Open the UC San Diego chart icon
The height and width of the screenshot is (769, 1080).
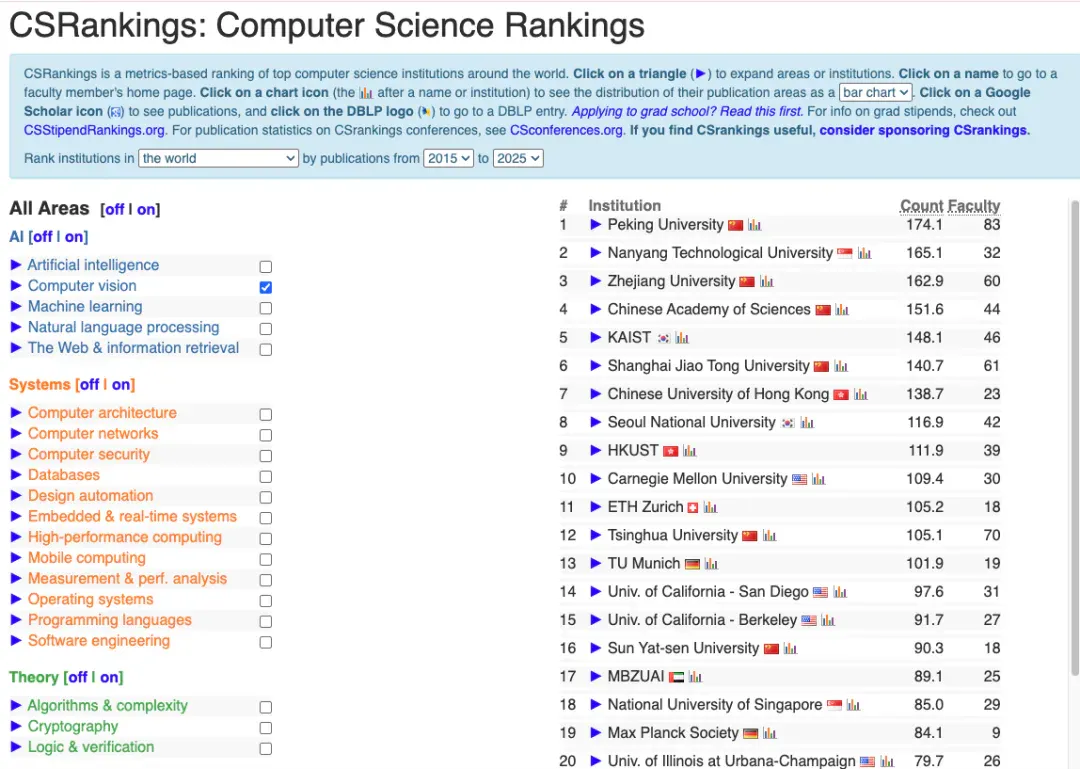click(x=840, y=593)
